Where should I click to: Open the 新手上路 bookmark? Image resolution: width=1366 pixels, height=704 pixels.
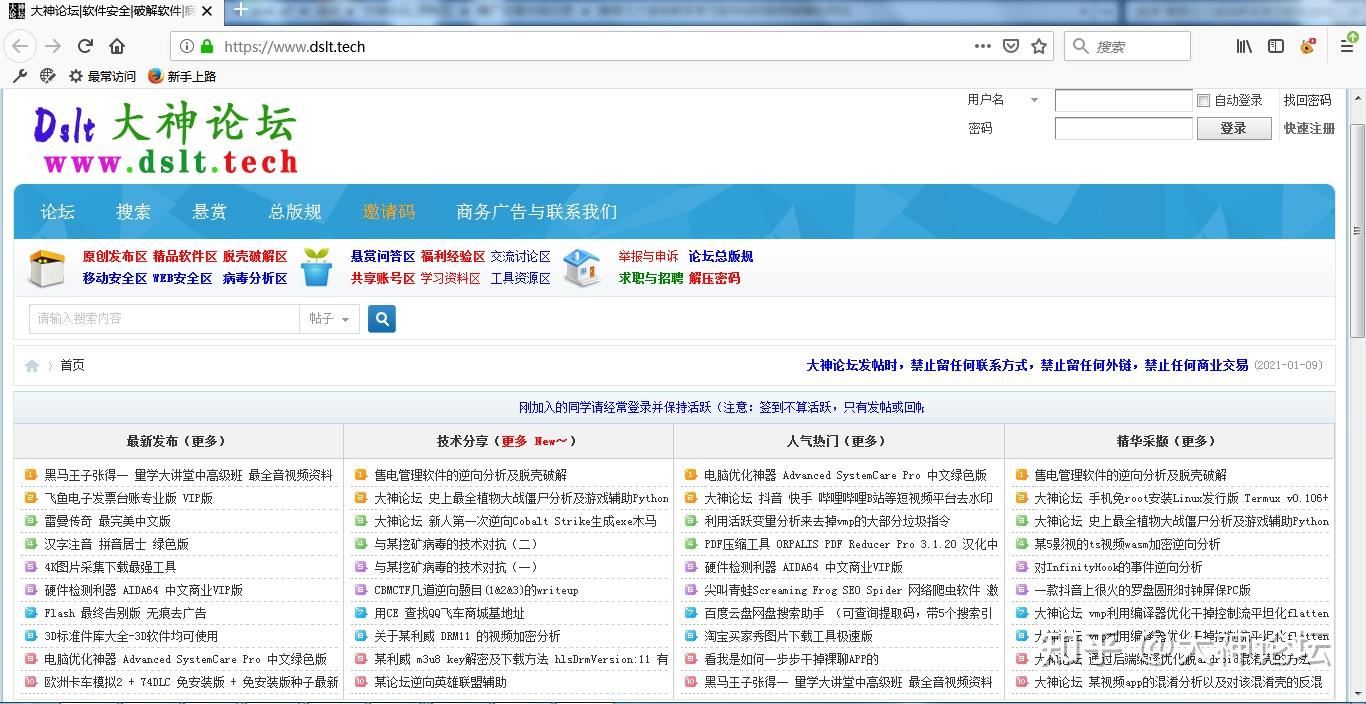pyautogui.click(x=182, y=76)
